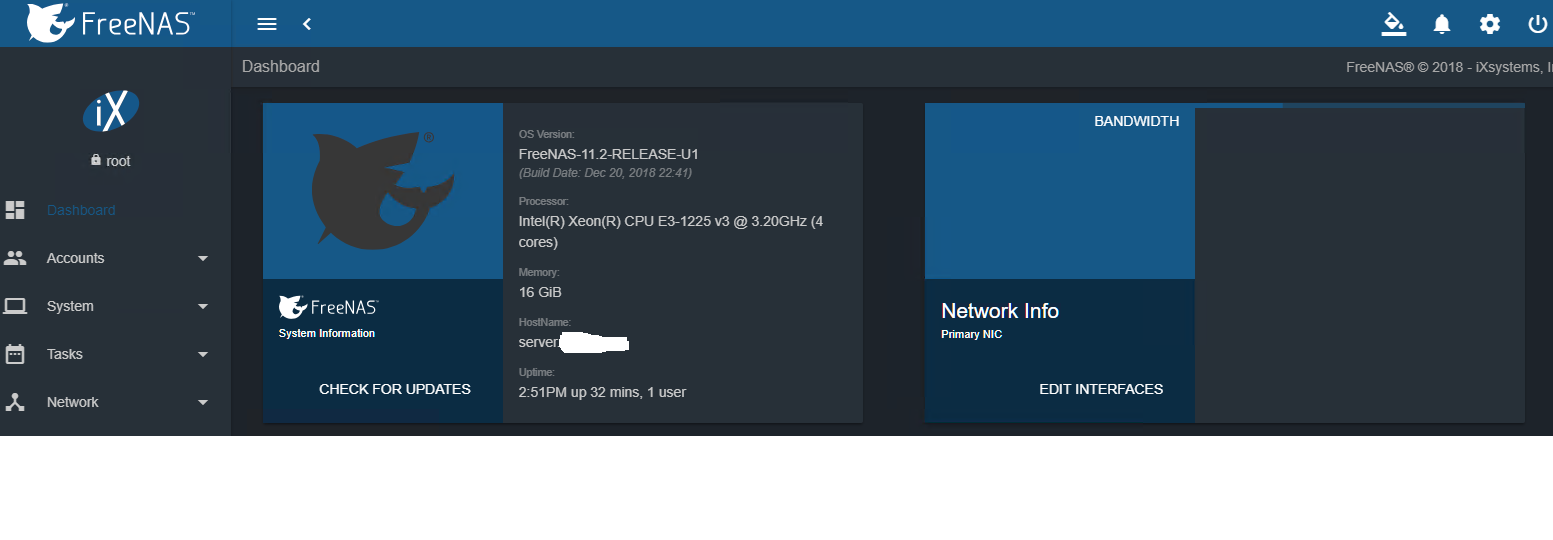The width and height of the screenshot is (1553, 540).
Task: Click CHECK FOR UPDATES button
Action: (x=395, y=389)
